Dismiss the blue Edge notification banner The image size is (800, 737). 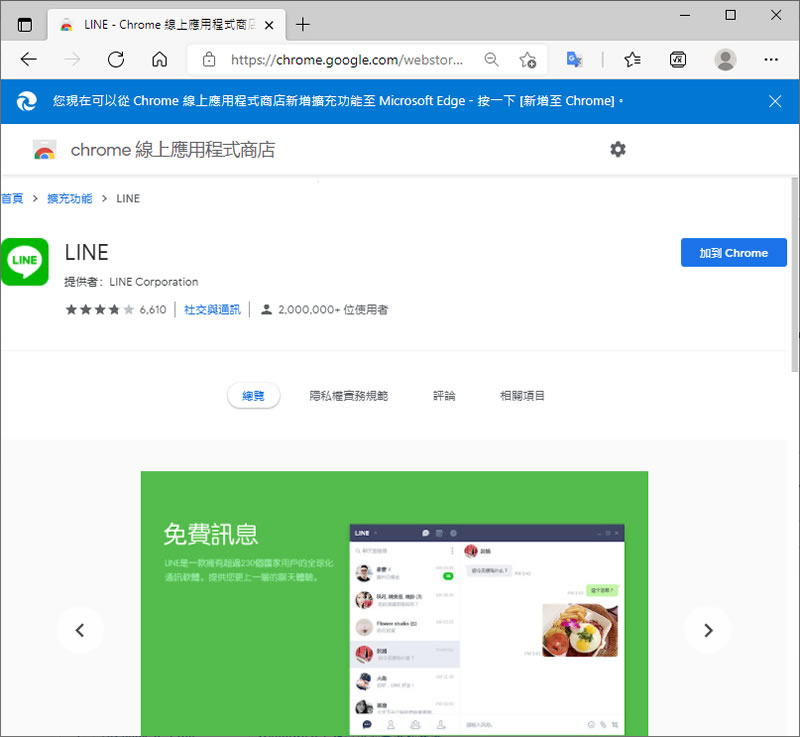tap(775, 101)
